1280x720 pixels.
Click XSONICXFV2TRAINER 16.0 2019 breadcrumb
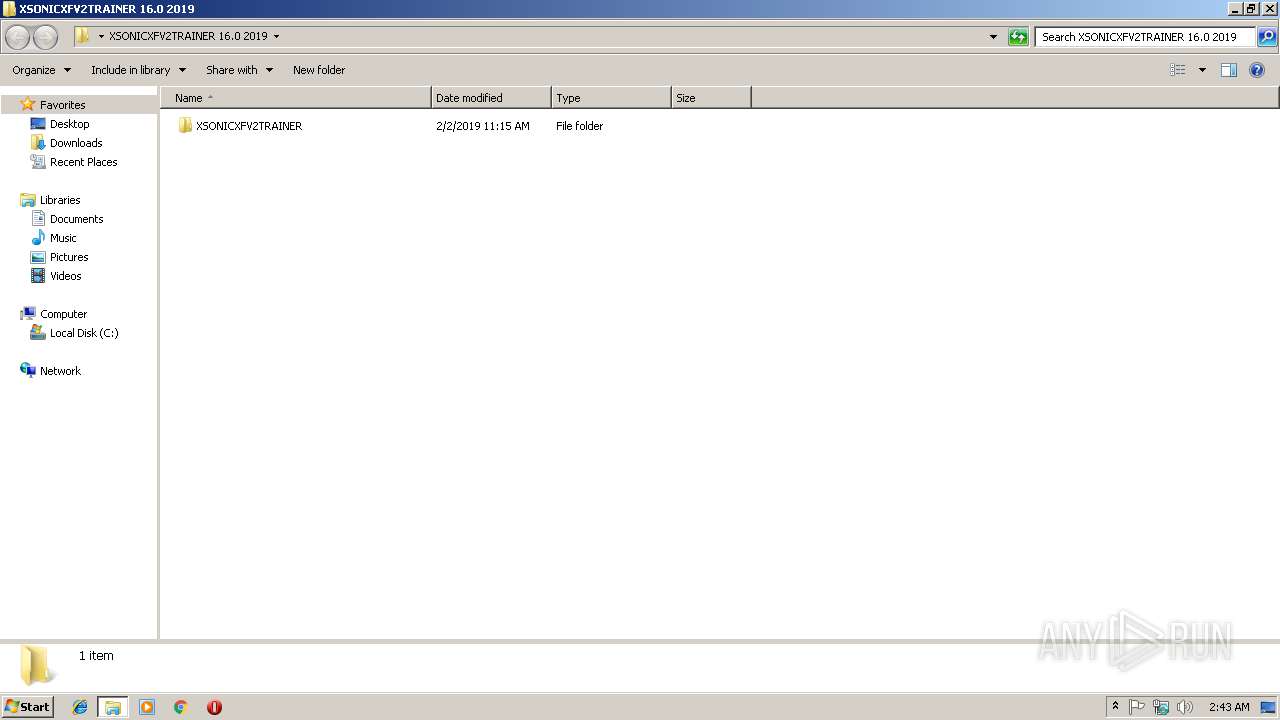click(188, 36)
